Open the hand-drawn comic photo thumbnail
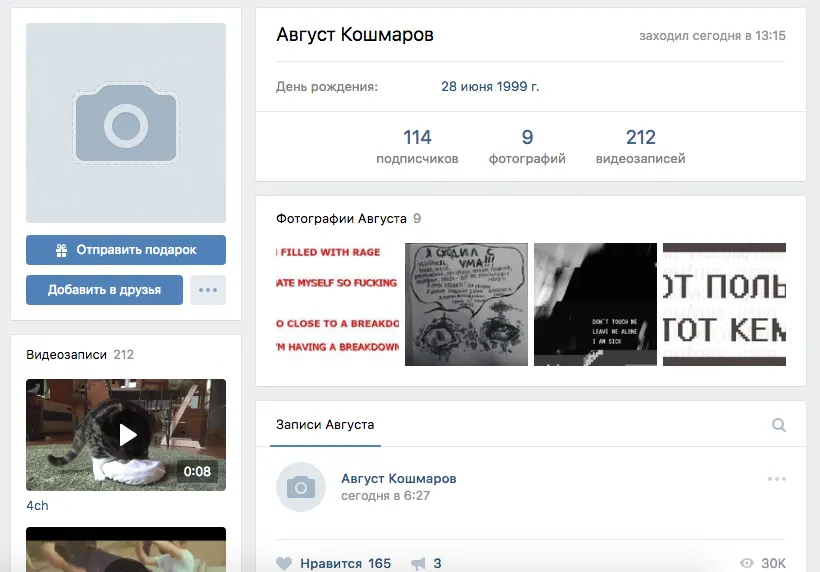The height and width of the screenshot is (572, 820). coord(466,304)
